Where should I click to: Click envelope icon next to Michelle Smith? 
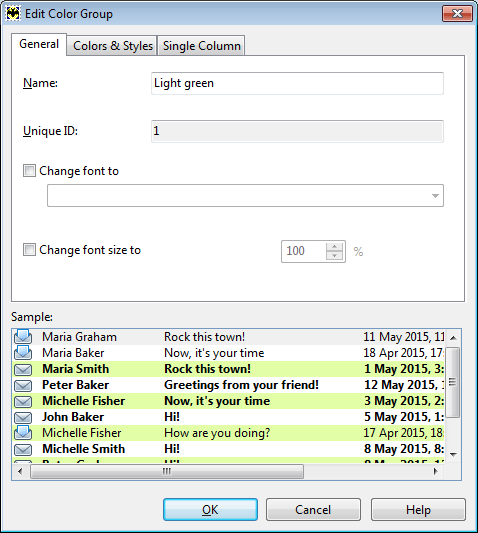(23, 449)
